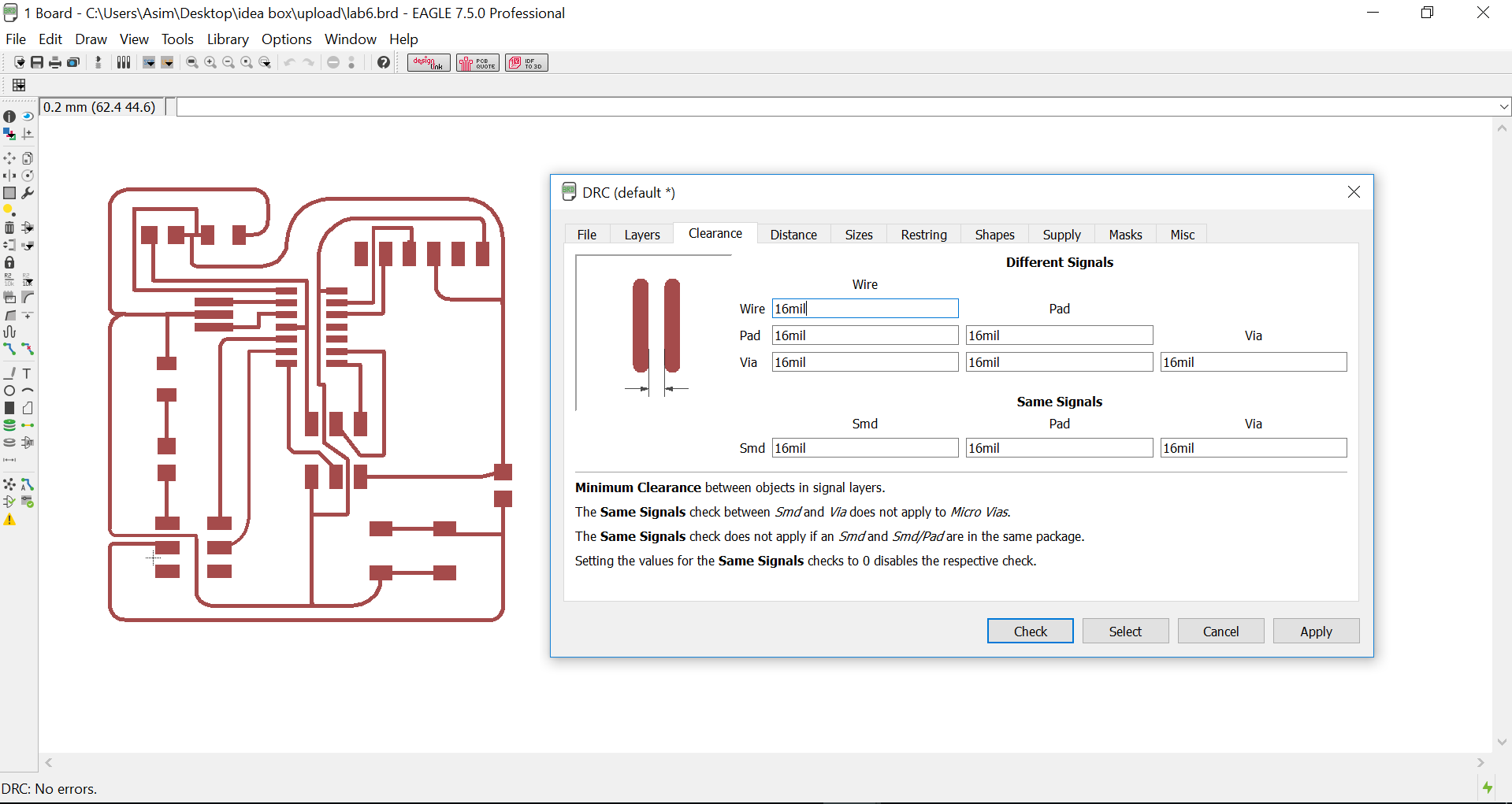Open the Layer display settings icon

[x=9, y=133]
